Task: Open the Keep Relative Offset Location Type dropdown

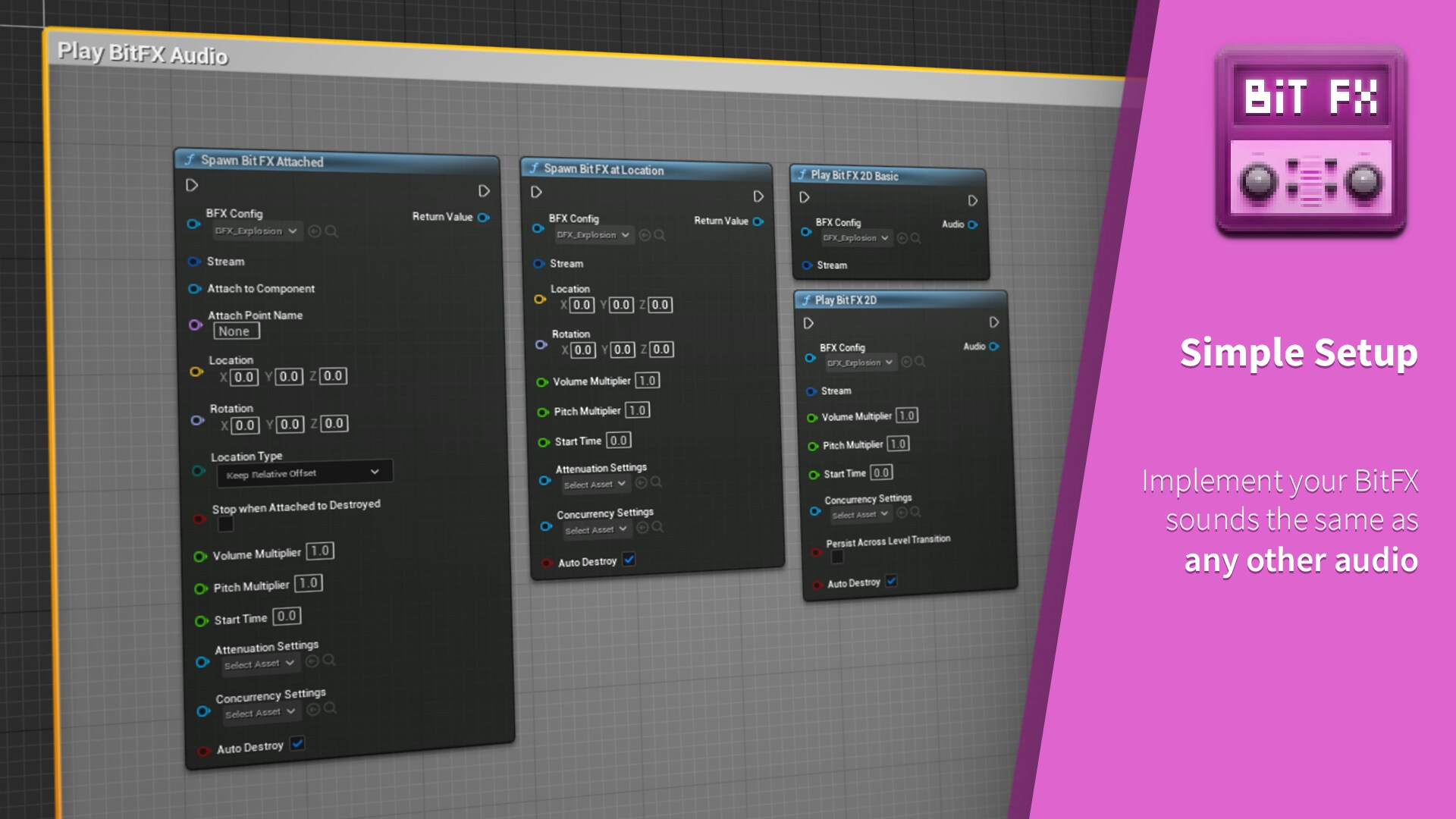Action: (304, 473)
